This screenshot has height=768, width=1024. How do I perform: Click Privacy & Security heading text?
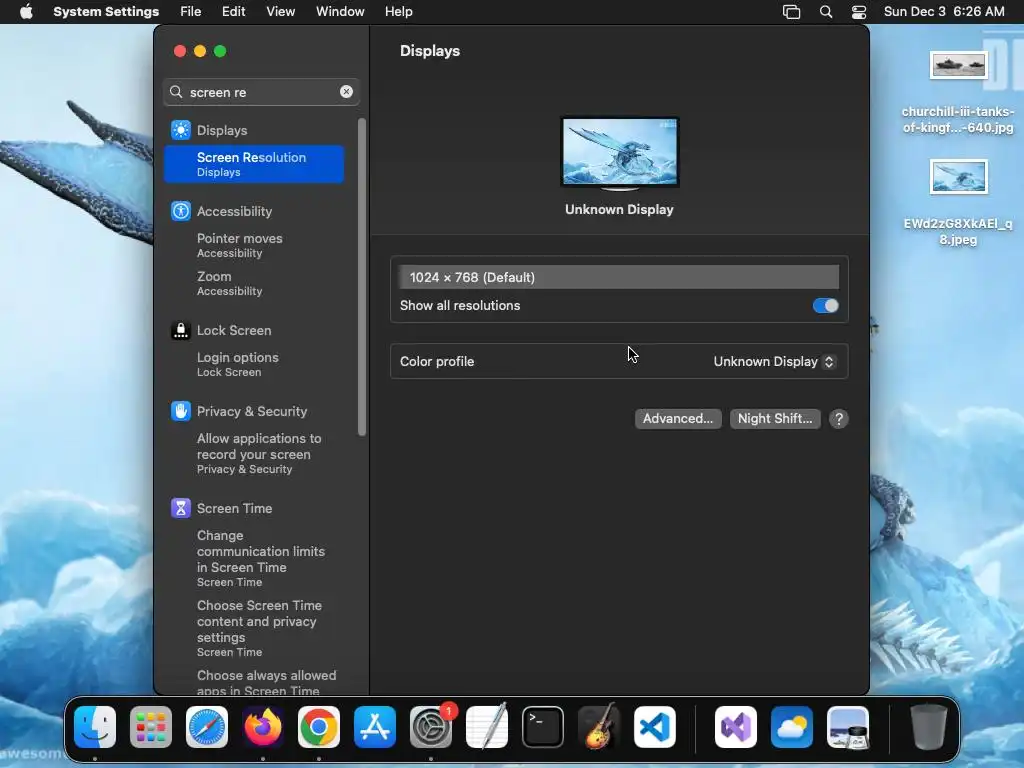252,411
